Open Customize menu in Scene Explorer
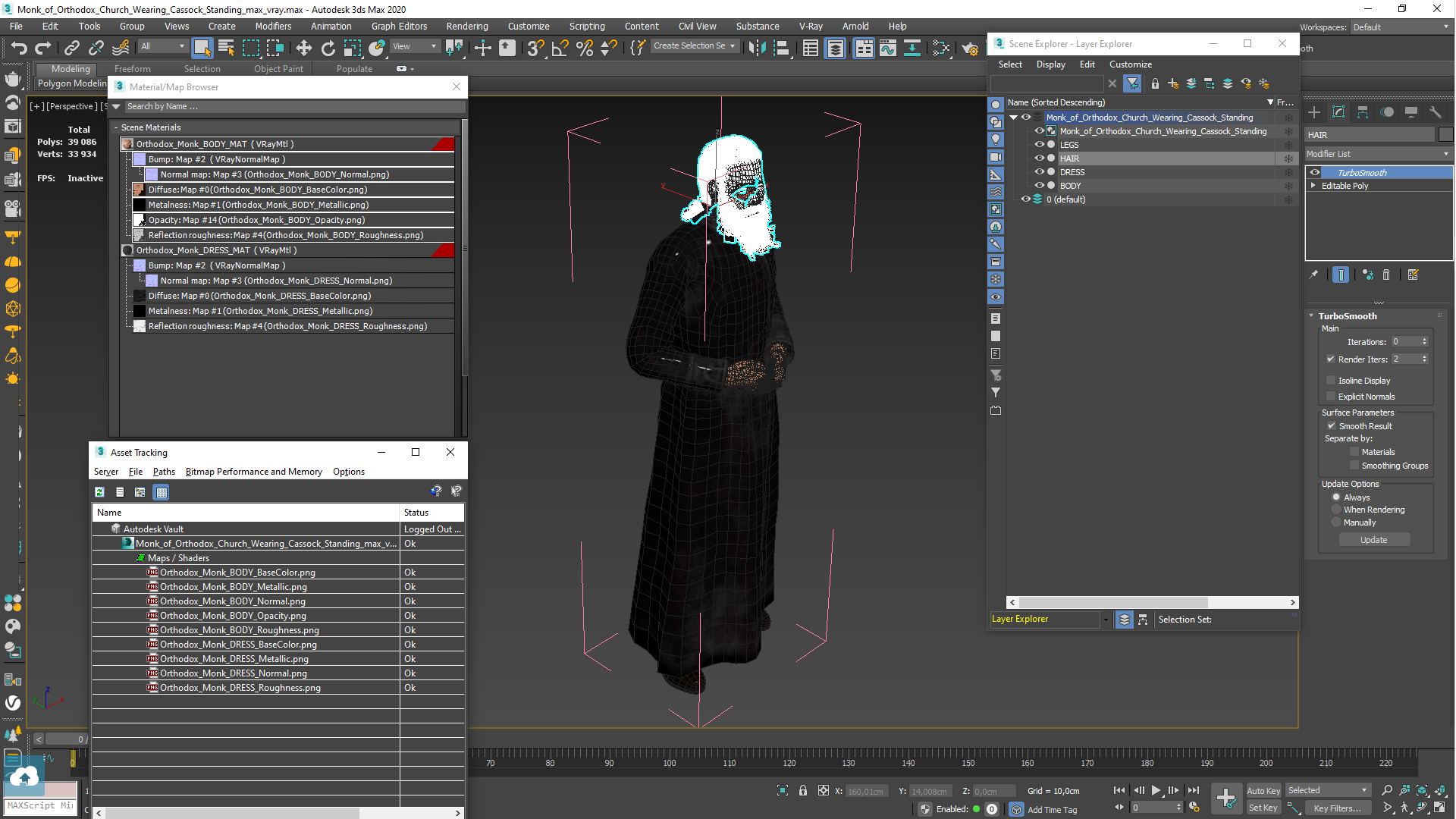 tap(1131, 64)
